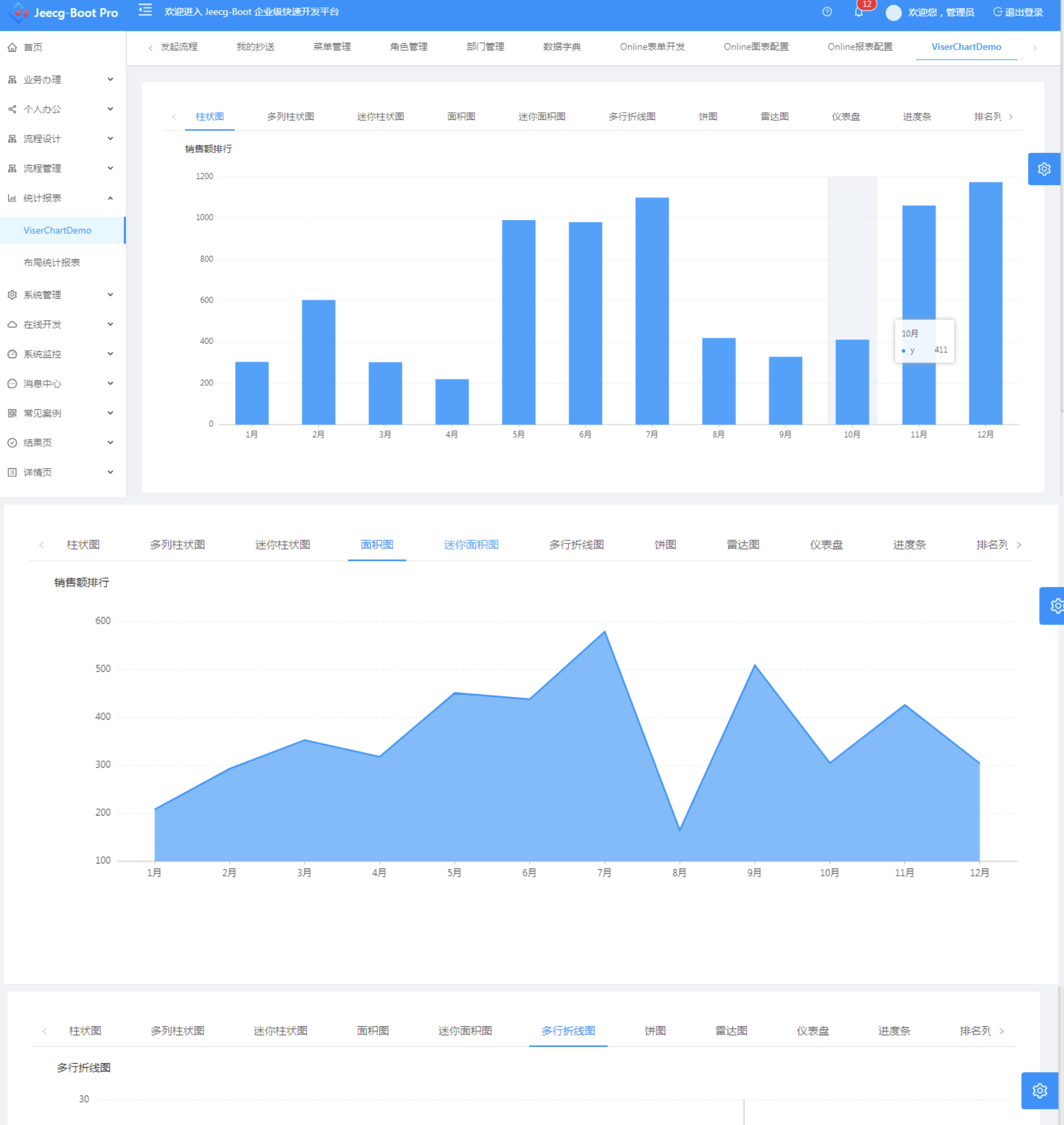Click the 结果页 check-circle icon
The width and height of the screenshot is (1064, 1125).
click(12, 443)
